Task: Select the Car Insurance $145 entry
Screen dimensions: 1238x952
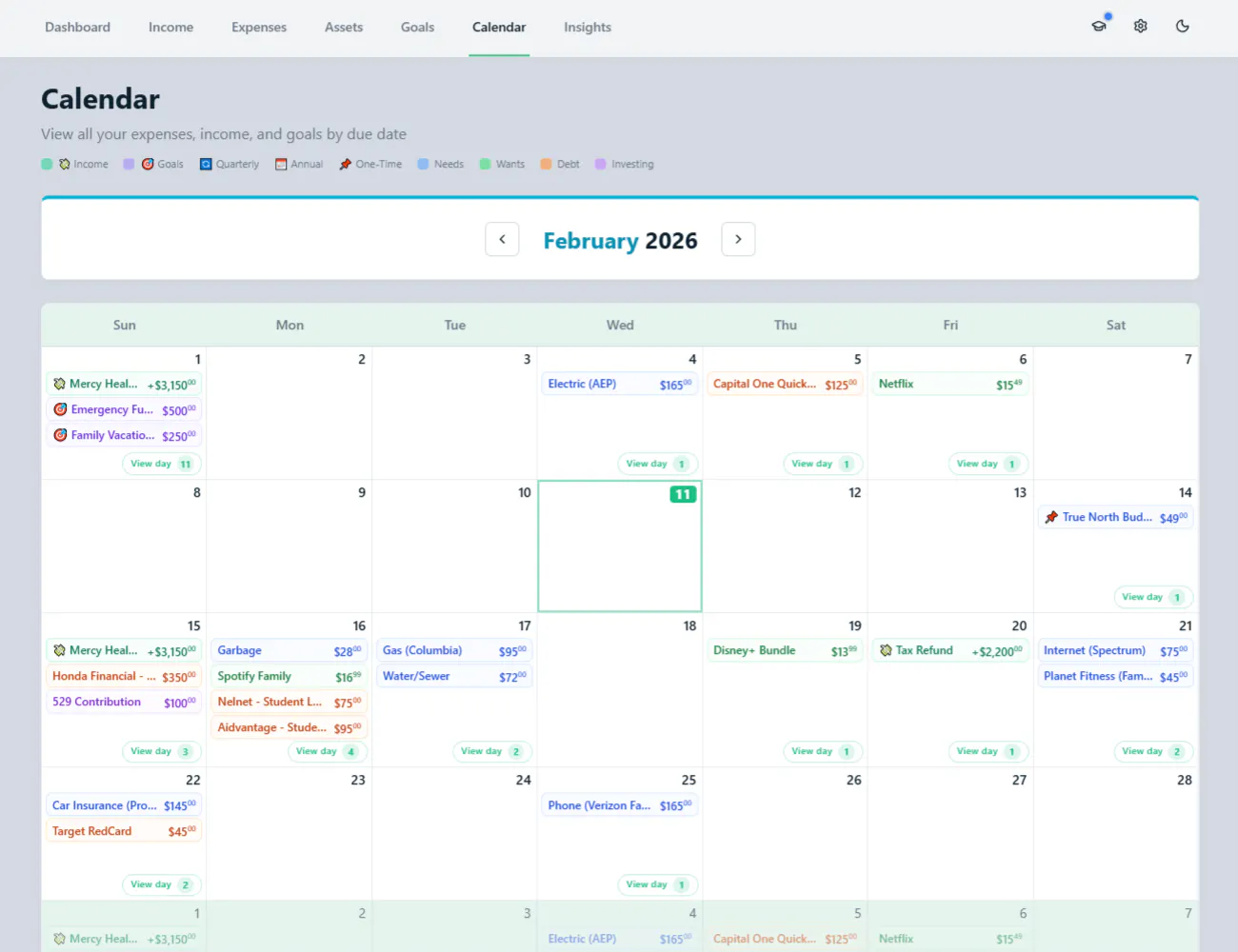Action: pos(124,805)
